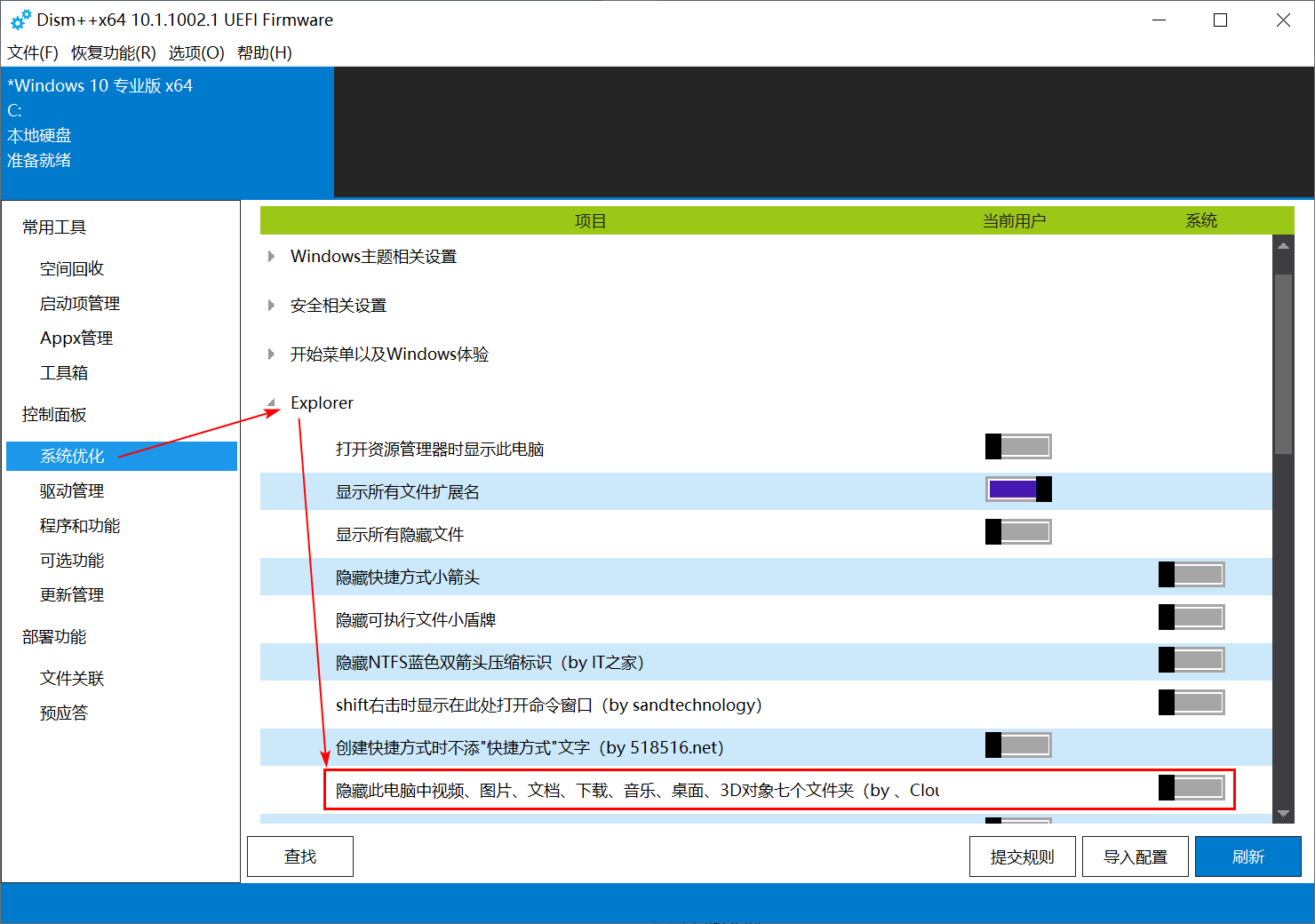Open 程序和功能 in the sidebar
Image resolution: width=1315 pixels, height=924 pixels.
80,525
